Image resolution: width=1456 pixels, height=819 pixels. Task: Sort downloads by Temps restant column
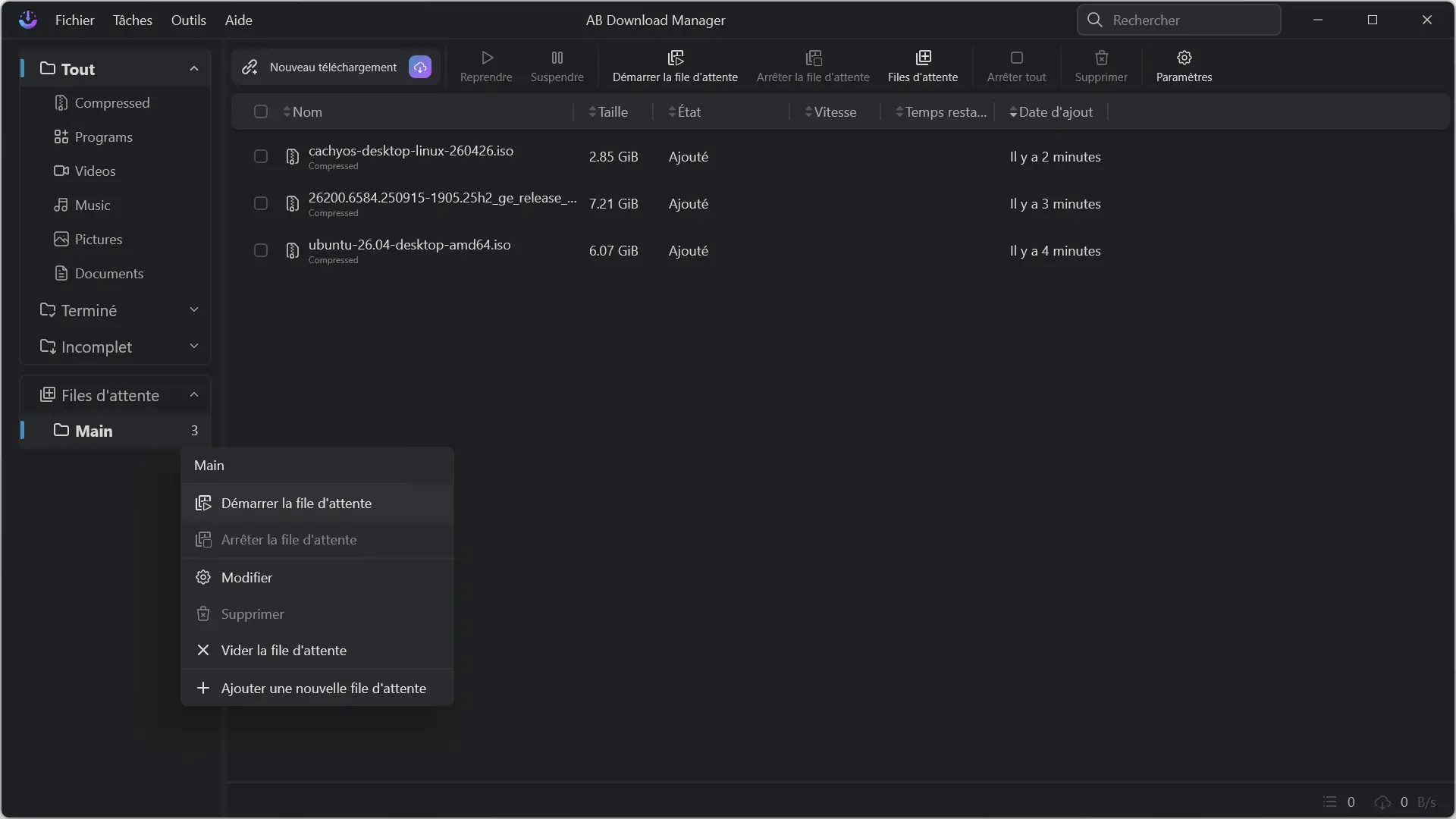coord(941,111)
